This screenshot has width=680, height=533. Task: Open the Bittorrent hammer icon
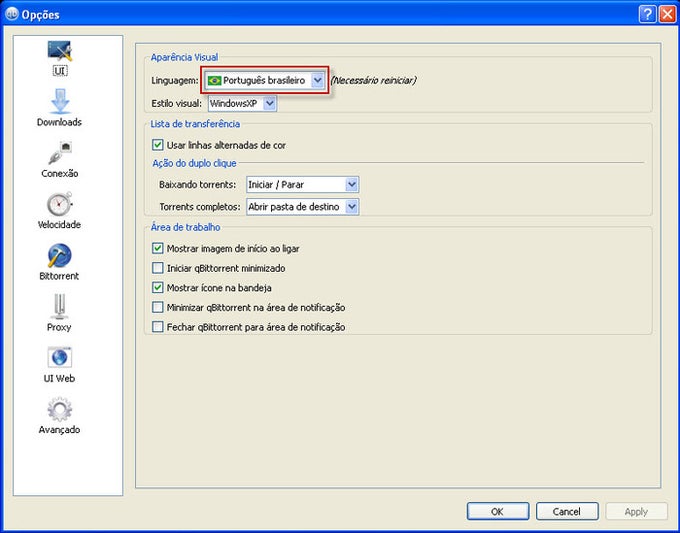[x=59, y=255]
